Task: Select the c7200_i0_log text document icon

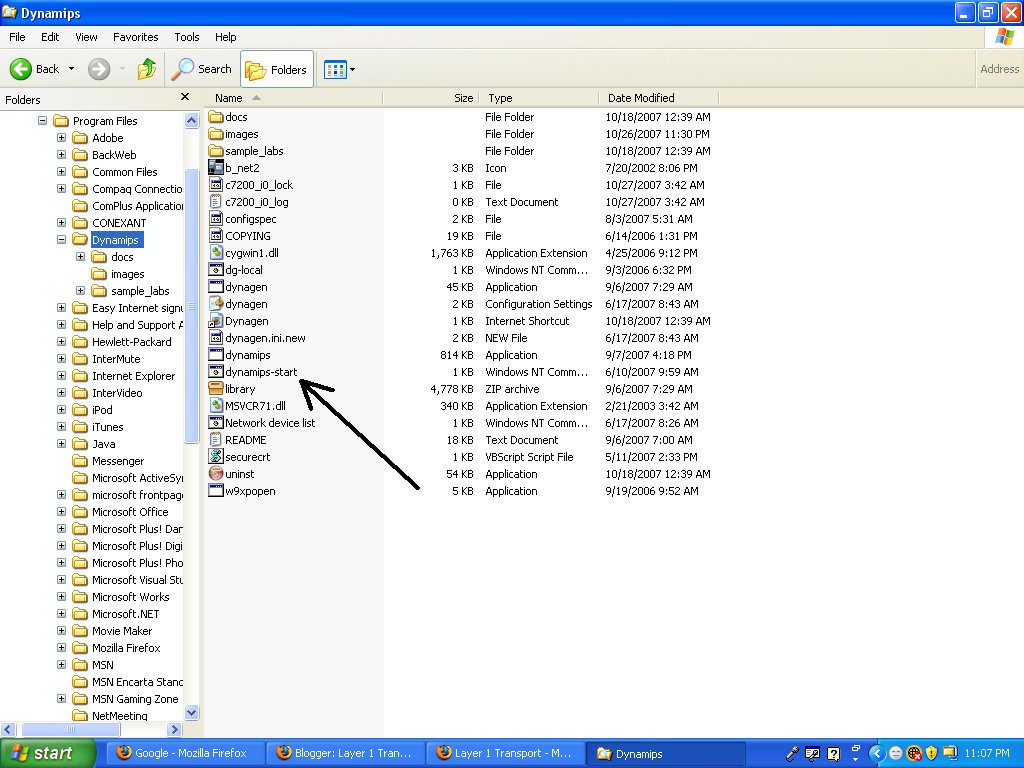Action: pos(216,202)
